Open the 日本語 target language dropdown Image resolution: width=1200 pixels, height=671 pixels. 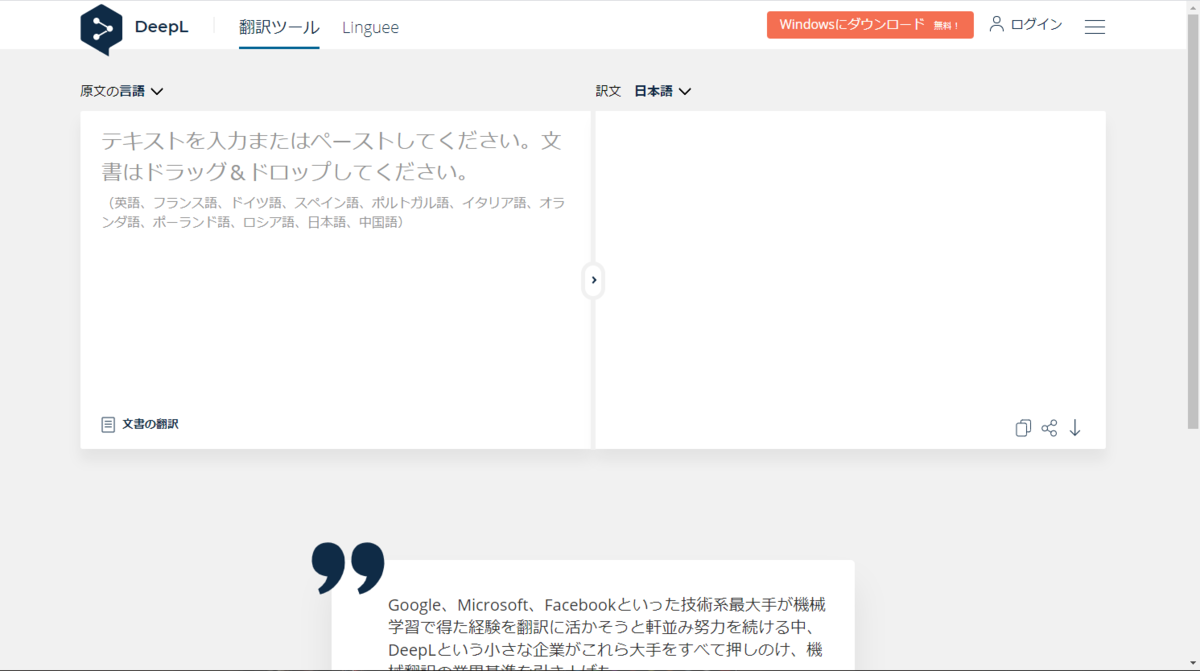662,91
